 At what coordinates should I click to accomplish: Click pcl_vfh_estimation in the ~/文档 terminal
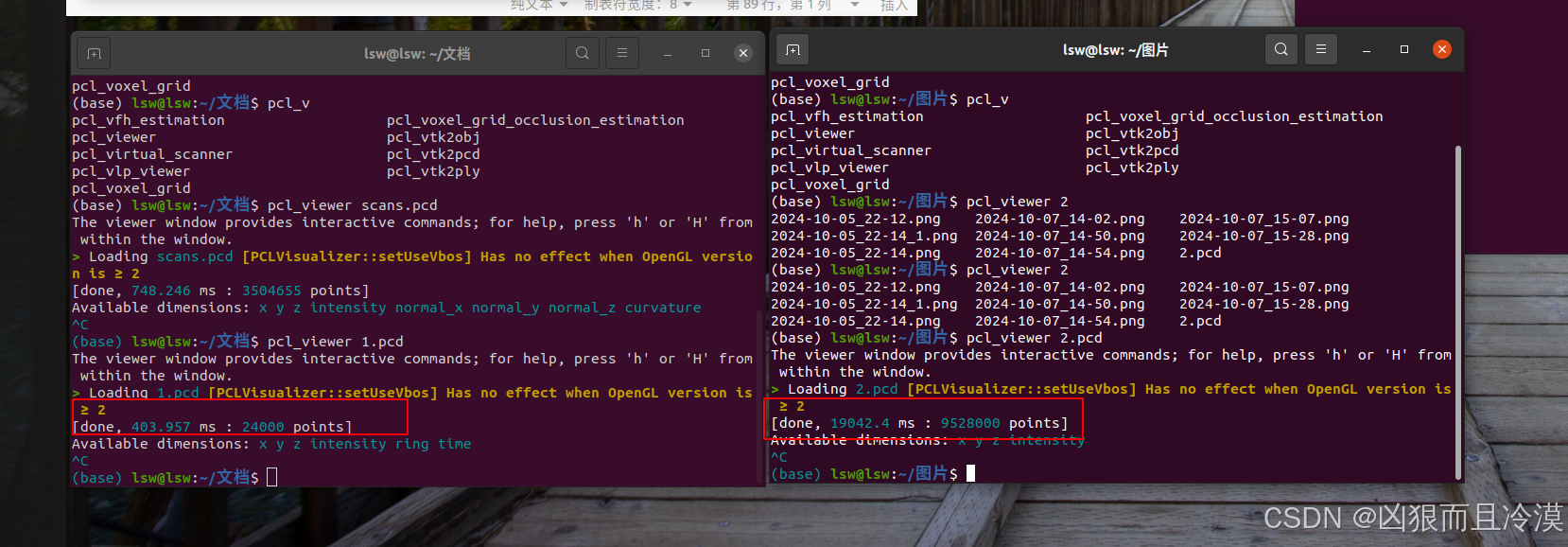point(148,120)
